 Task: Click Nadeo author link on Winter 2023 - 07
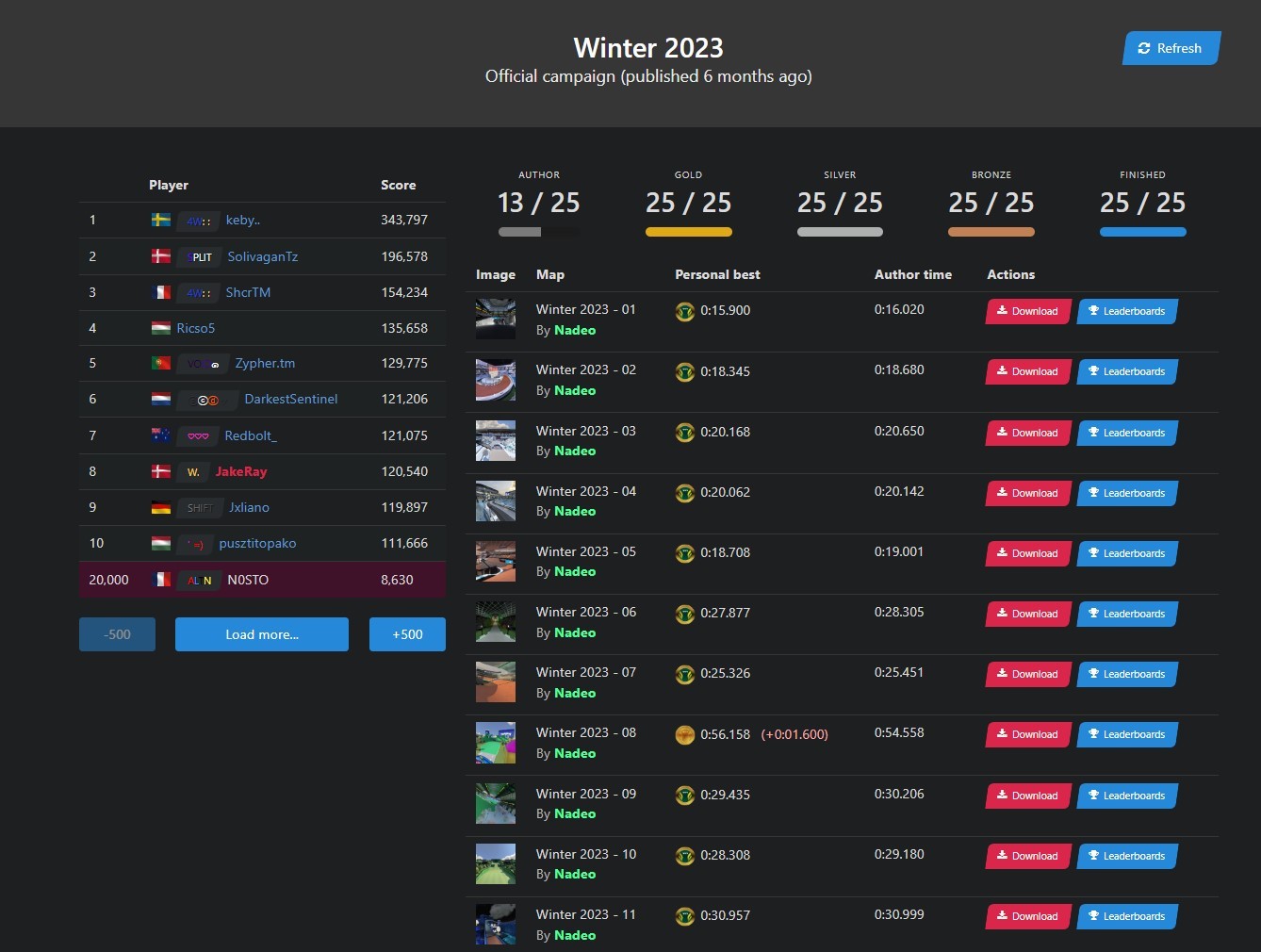(x=575, y=693)
